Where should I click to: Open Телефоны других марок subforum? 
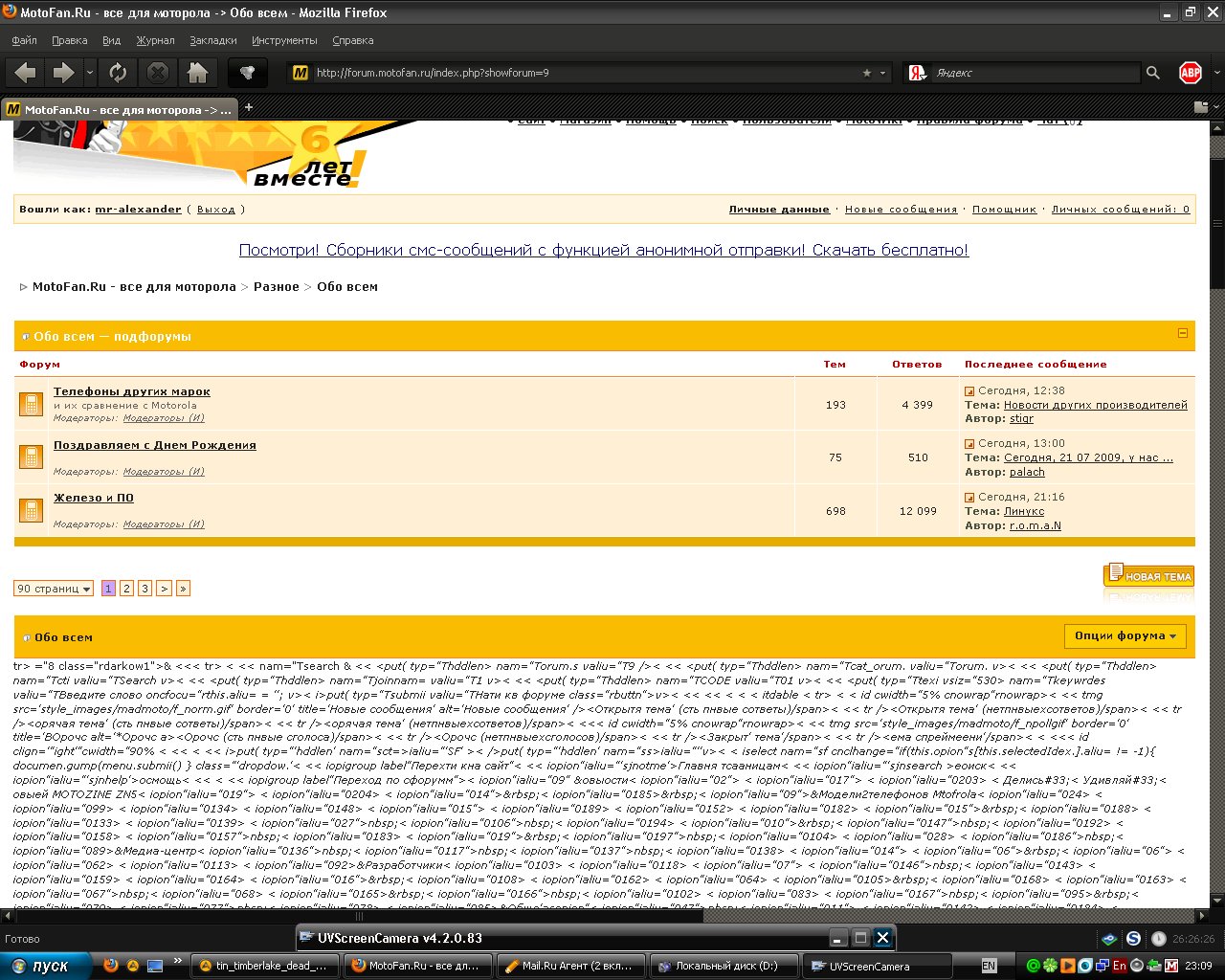132,391
